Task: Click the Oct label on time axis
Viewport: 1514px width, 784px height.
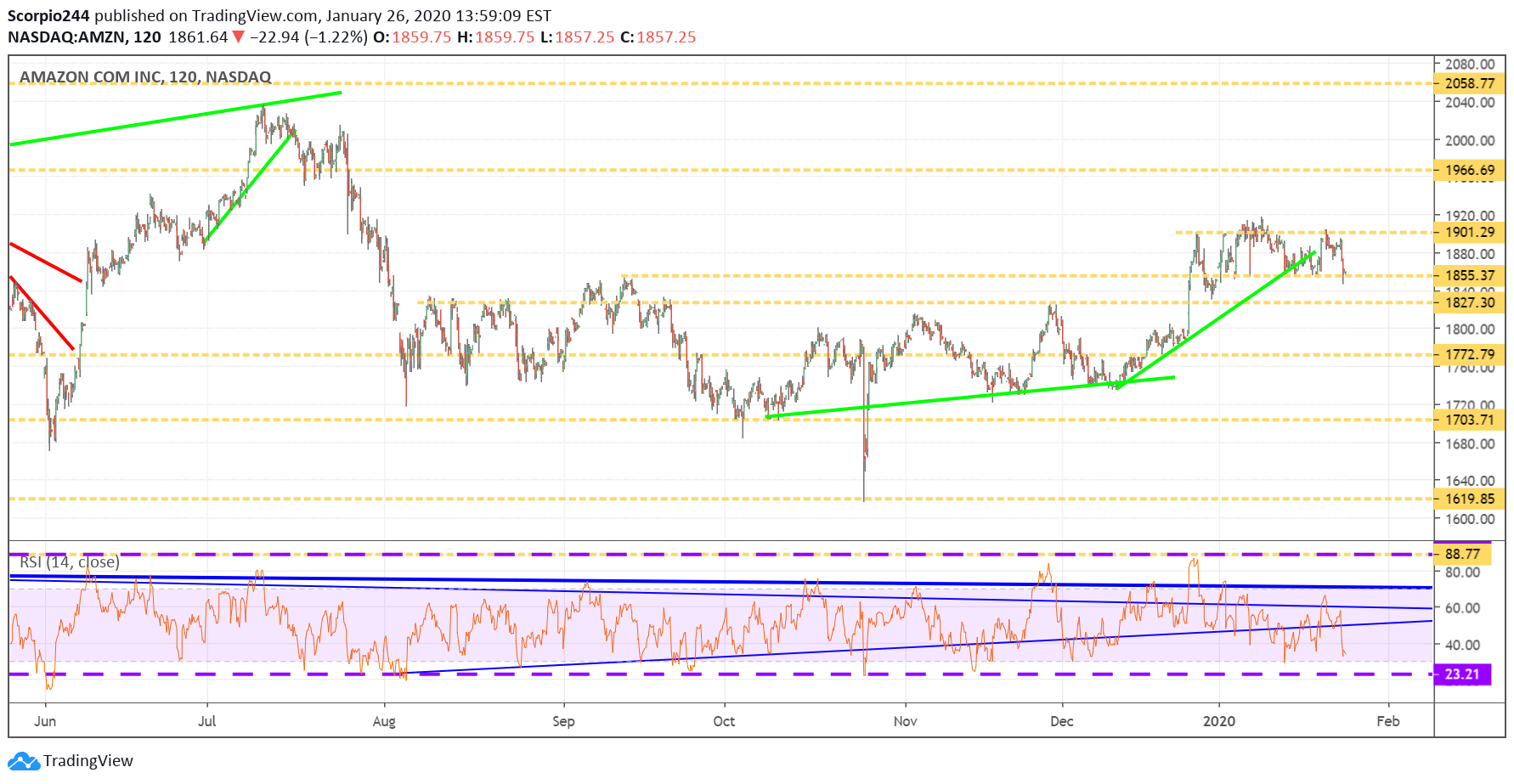Action: [x=724, y=721]
